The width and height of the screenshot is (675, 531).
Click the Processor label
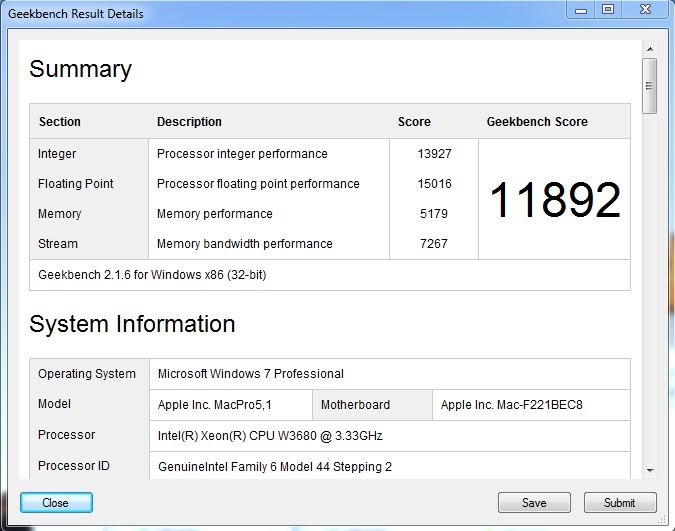66,435
